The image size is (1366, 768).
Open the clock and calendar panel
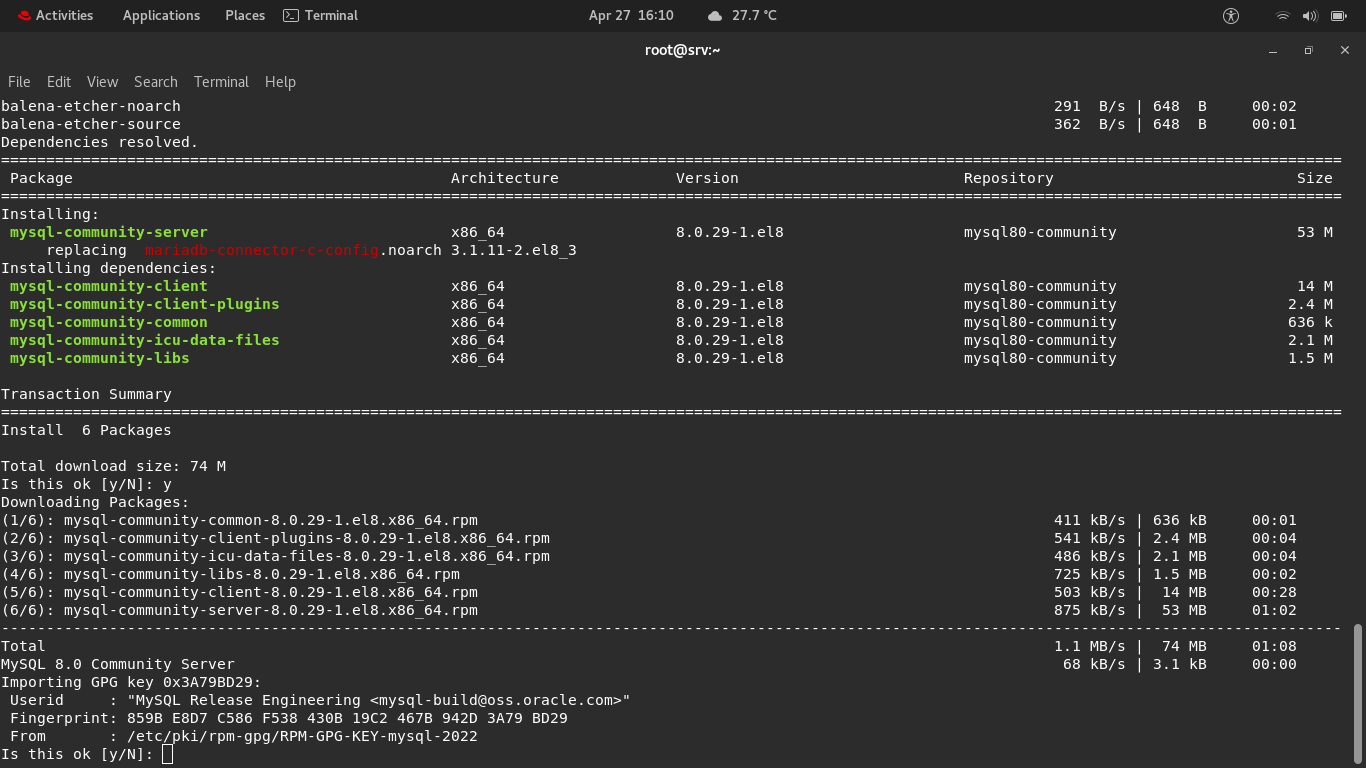pos(631,16)
